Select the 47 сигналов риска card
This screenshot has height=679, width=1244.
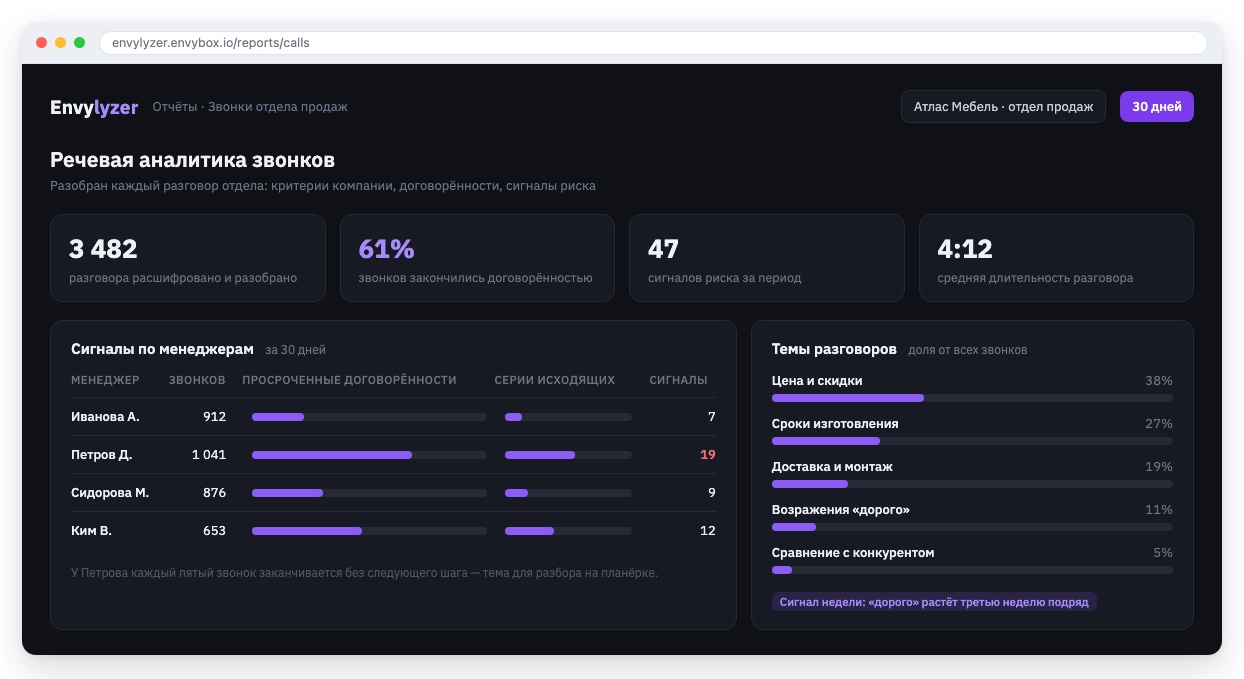[x=766, y=258]
